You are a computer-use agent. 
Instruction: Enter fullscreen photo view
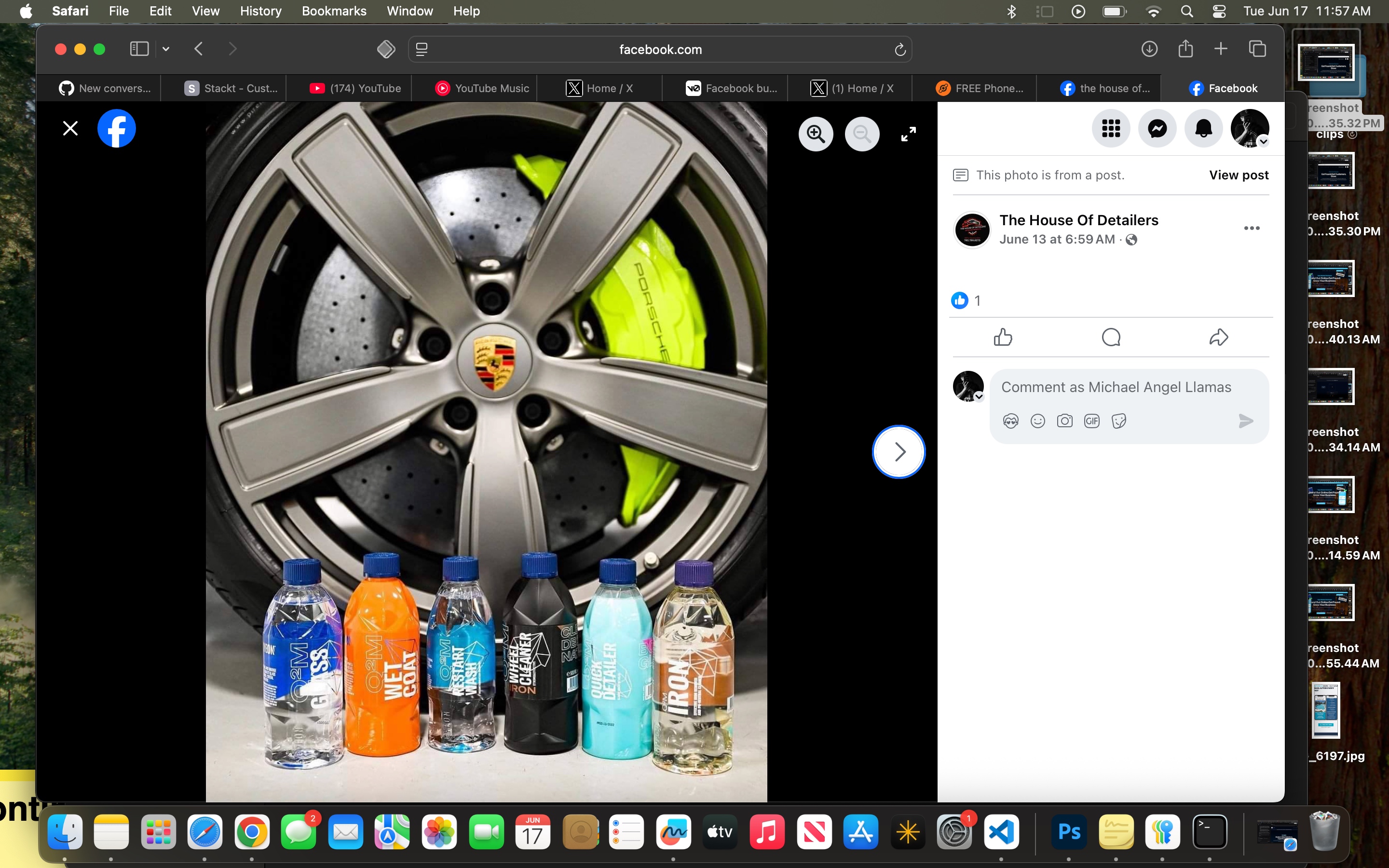909,135
